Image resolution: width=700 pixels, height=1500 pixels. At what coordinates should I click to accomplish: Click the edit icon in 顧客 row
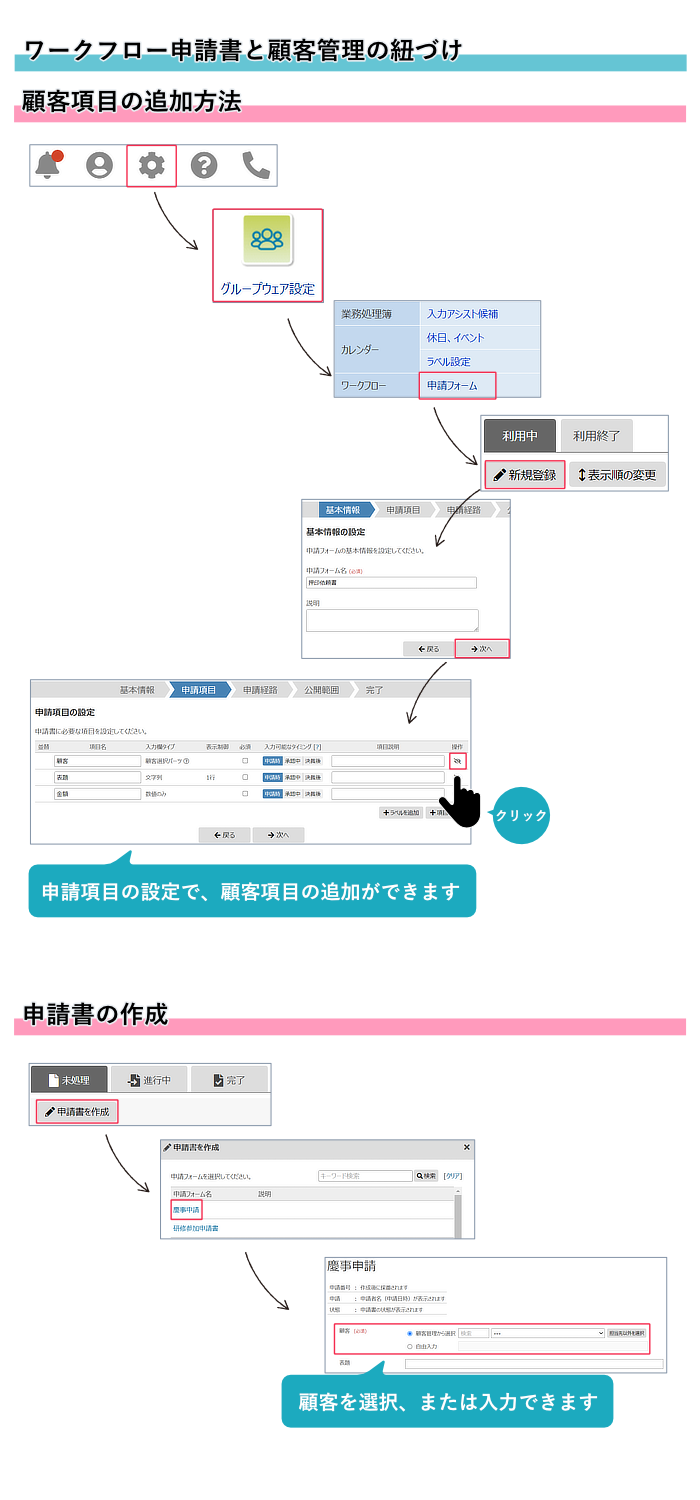[x=457, y=761]
